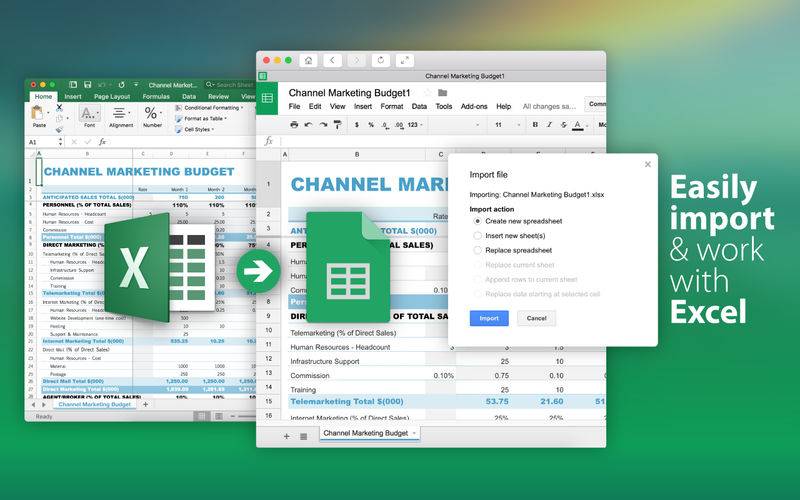The height and width of the screenshot is (500, 800).
Task: Click the Excel Format Painter brush icon
Action: point(59,129)
